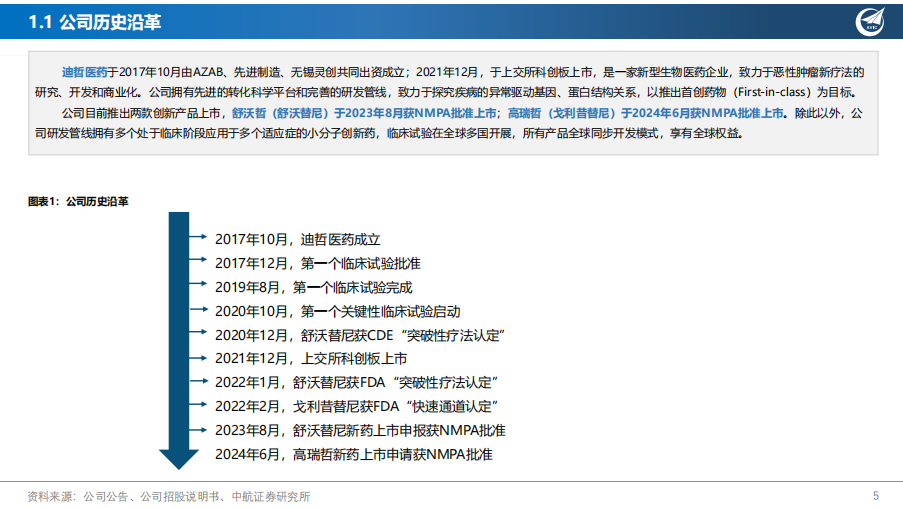Select the blue '迪哲医药' text in paragraph

point(84,72)
